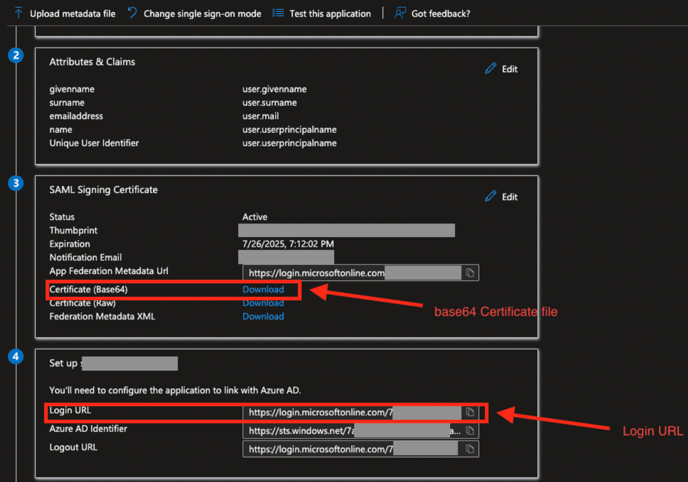Click the Upload metadata file toolbar button
The width and height of the screenshot is (688, 482).
pyautogui.click(x=64, y=13)
